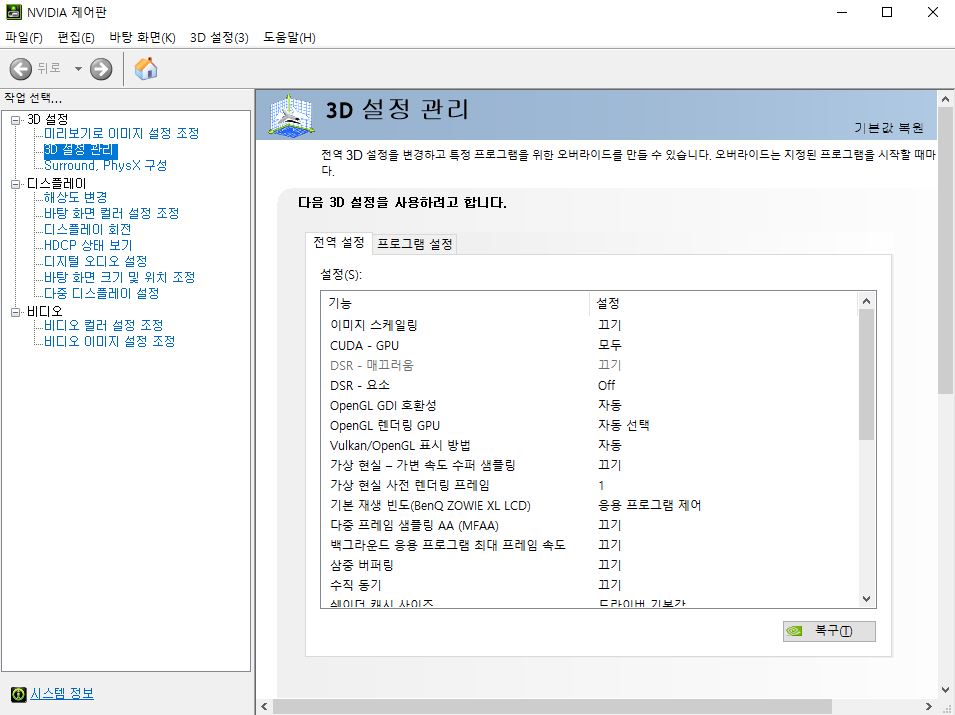Click settings list scroll-down arrow
The width and height of the screenshot is (955, 715).
pos(866,599)
